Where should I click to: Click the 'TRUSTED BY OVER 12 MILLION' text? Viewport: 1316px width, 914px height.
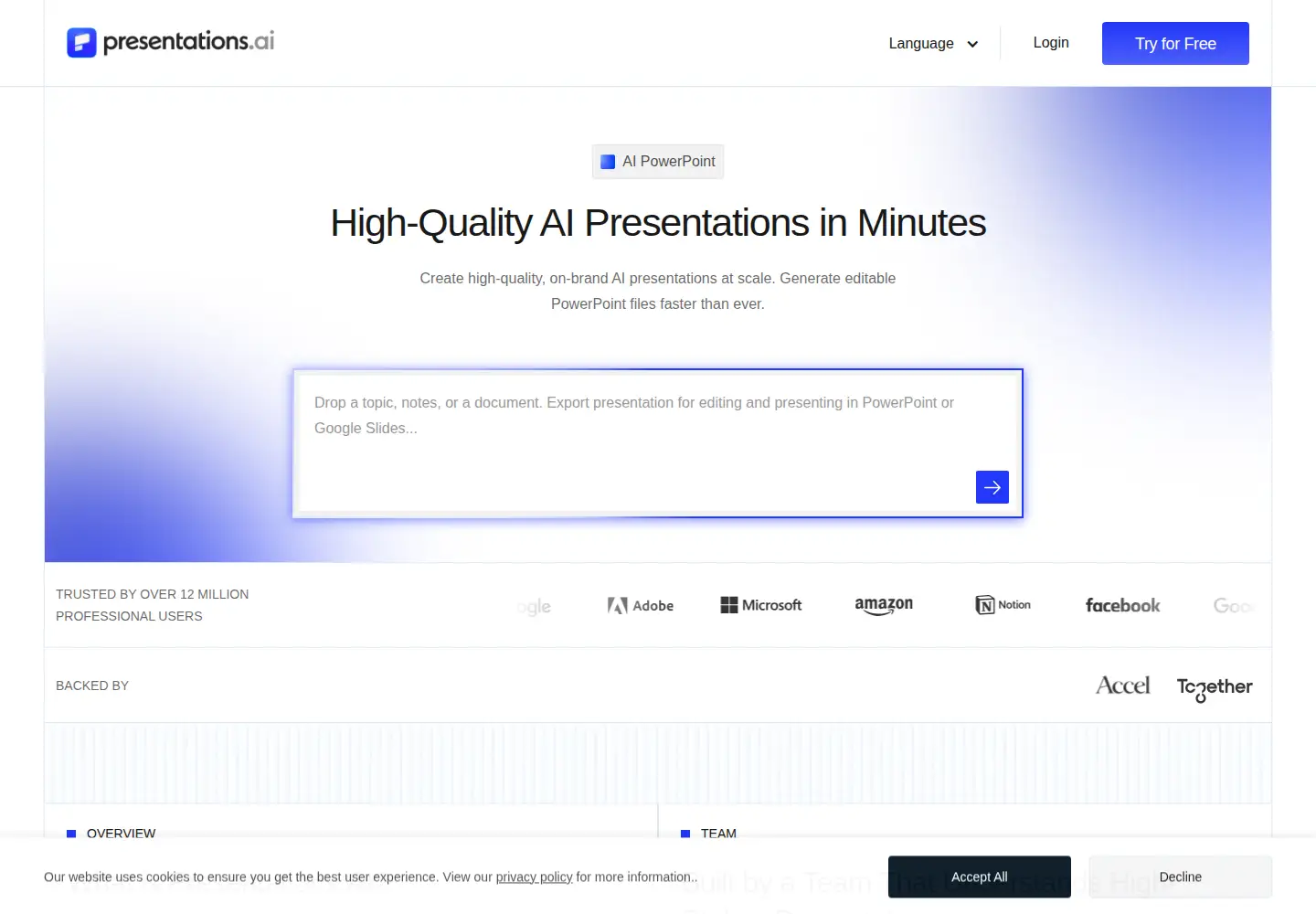pyautogui.click(x=153, y=594)
